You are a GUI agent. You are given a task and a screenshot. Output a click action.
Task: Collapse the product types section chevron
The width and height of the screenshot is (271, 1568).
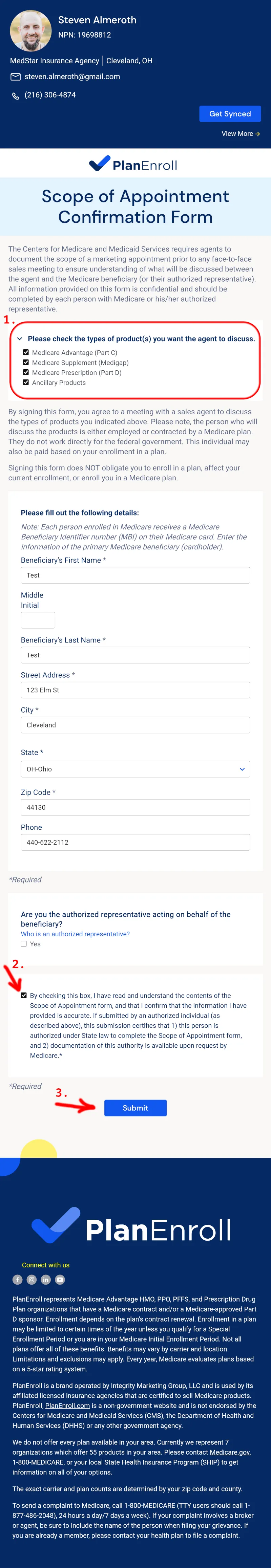(x=20, y=339)
